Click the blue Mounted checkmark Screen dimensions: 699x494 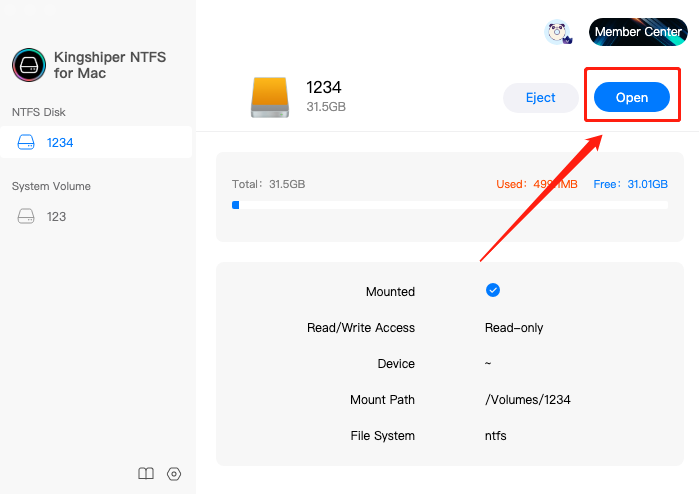[493, 290]
